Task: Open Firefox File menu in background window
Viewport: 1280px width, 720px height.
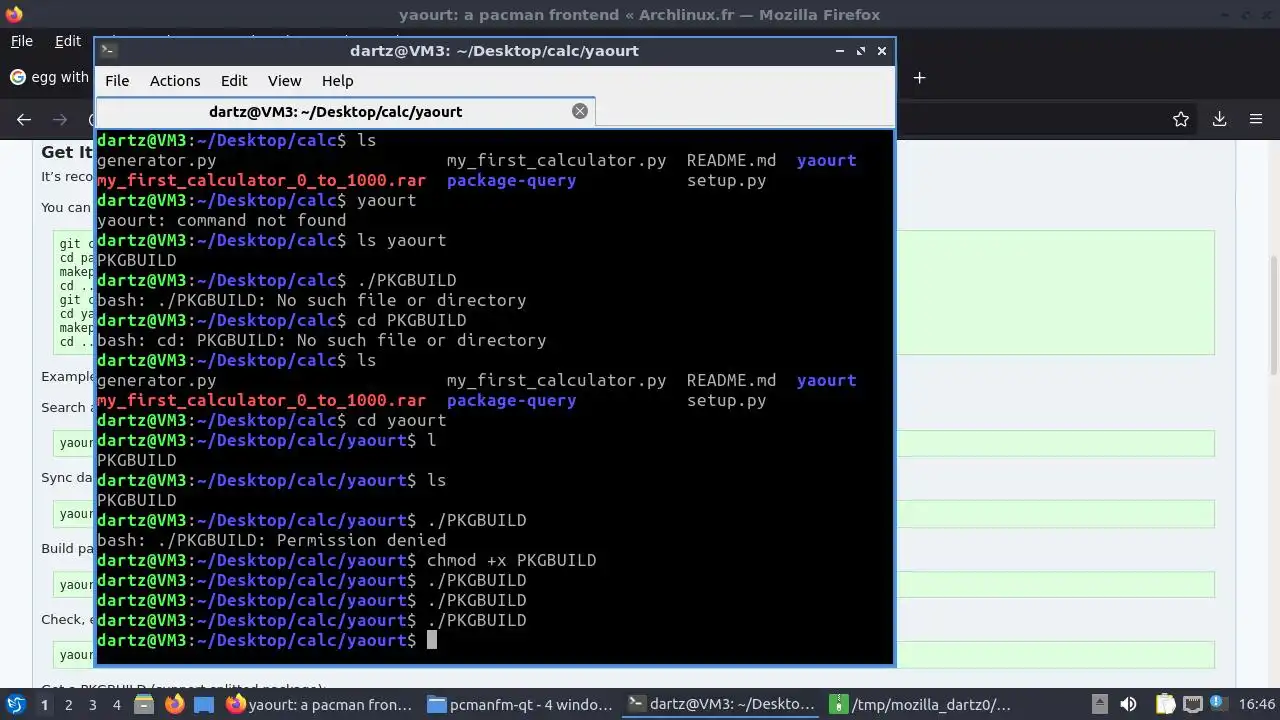Action: point(22,41)
